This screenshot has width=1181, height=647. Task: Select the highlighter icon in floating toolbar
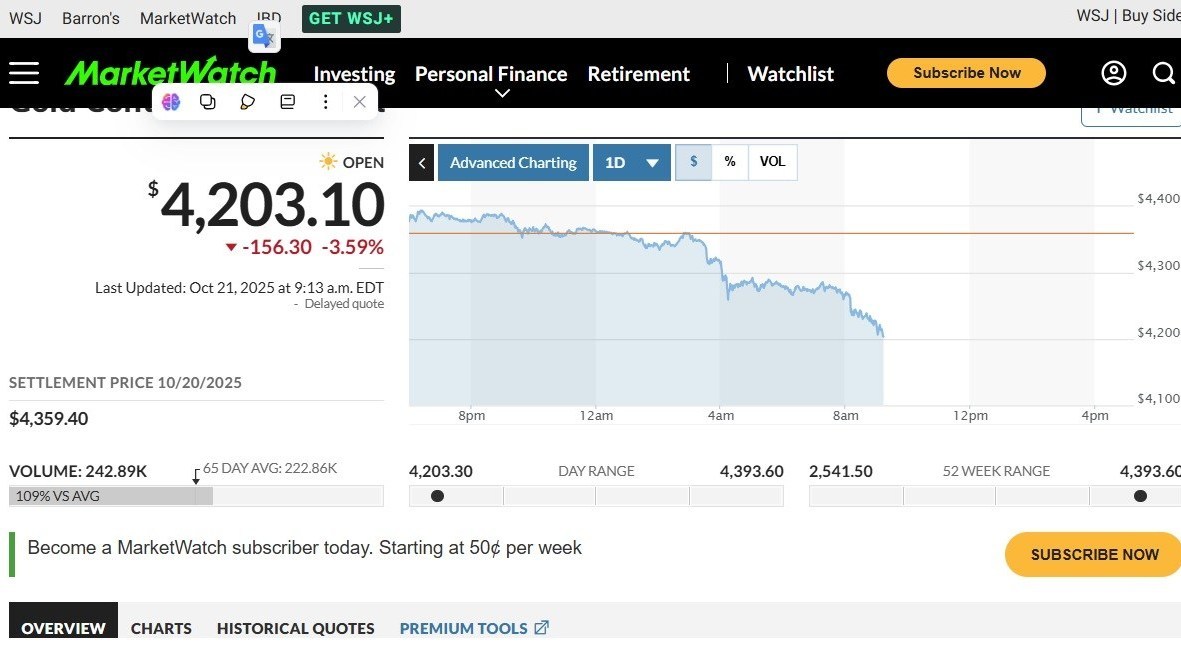pyautogui.click(x=248, y=102)
